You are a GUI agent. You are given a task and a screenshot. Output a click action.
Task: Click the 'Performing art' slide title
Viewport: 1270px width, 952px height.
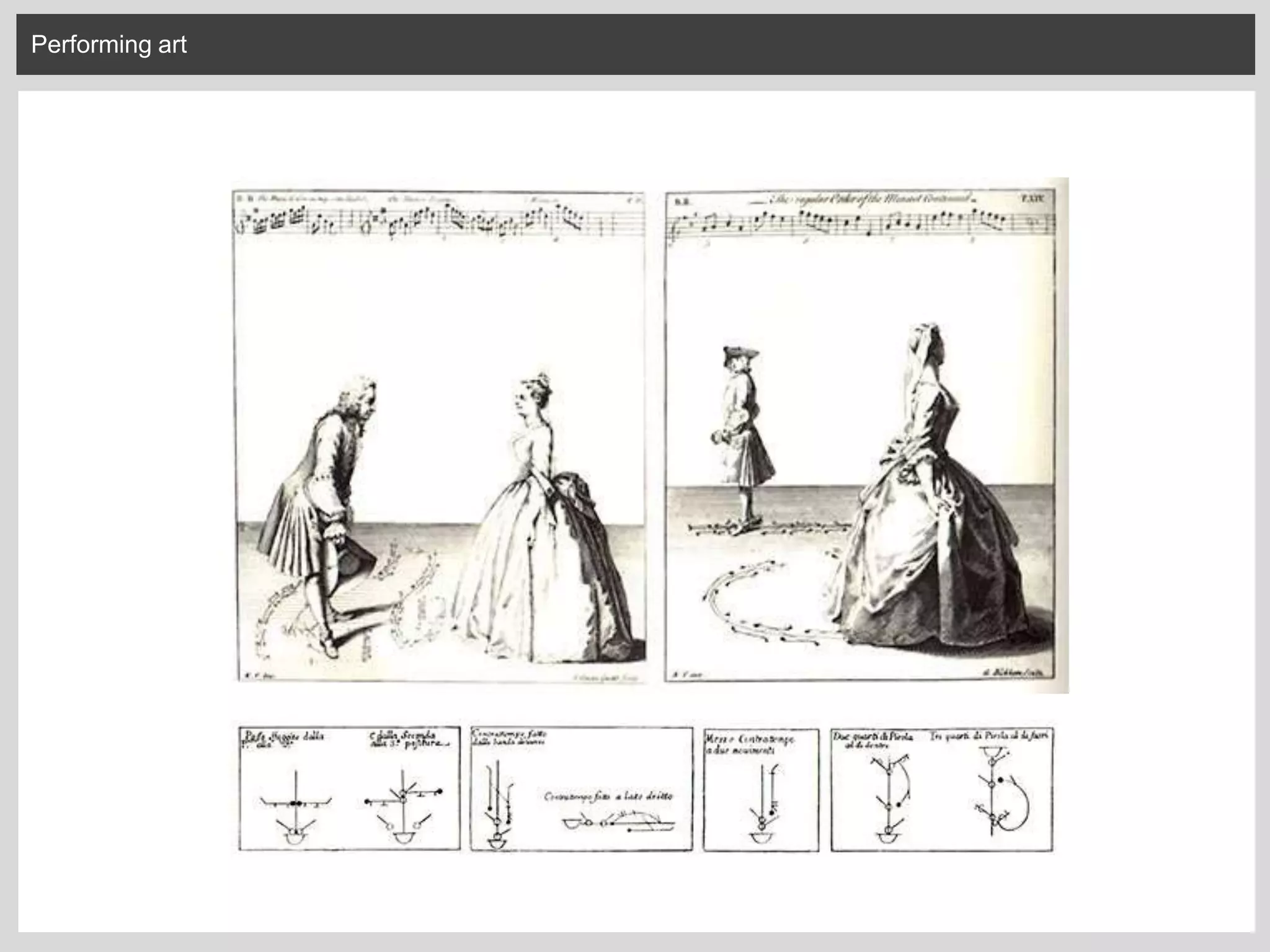[109, 45]
